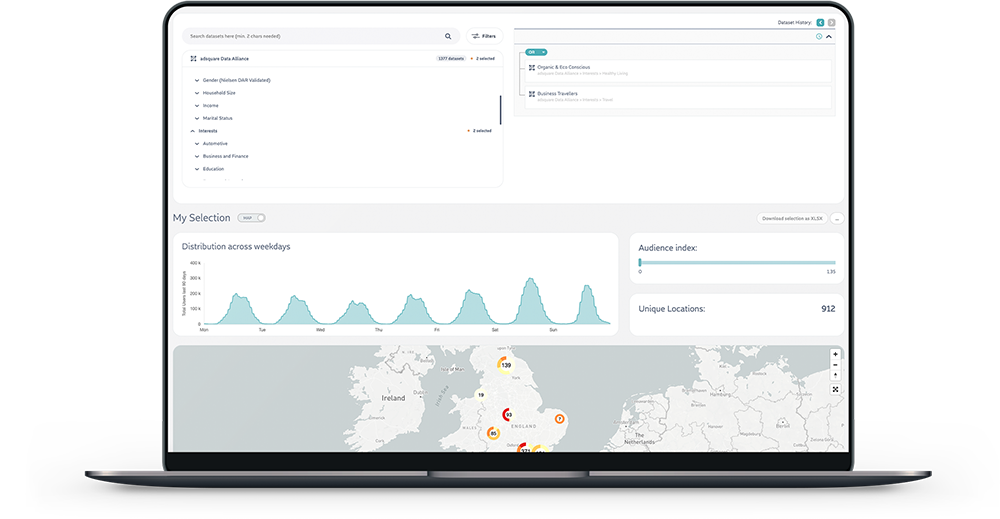Viewport: 1000px width, 519px height.
Task: Click the clock history icon
Action: 819,36
